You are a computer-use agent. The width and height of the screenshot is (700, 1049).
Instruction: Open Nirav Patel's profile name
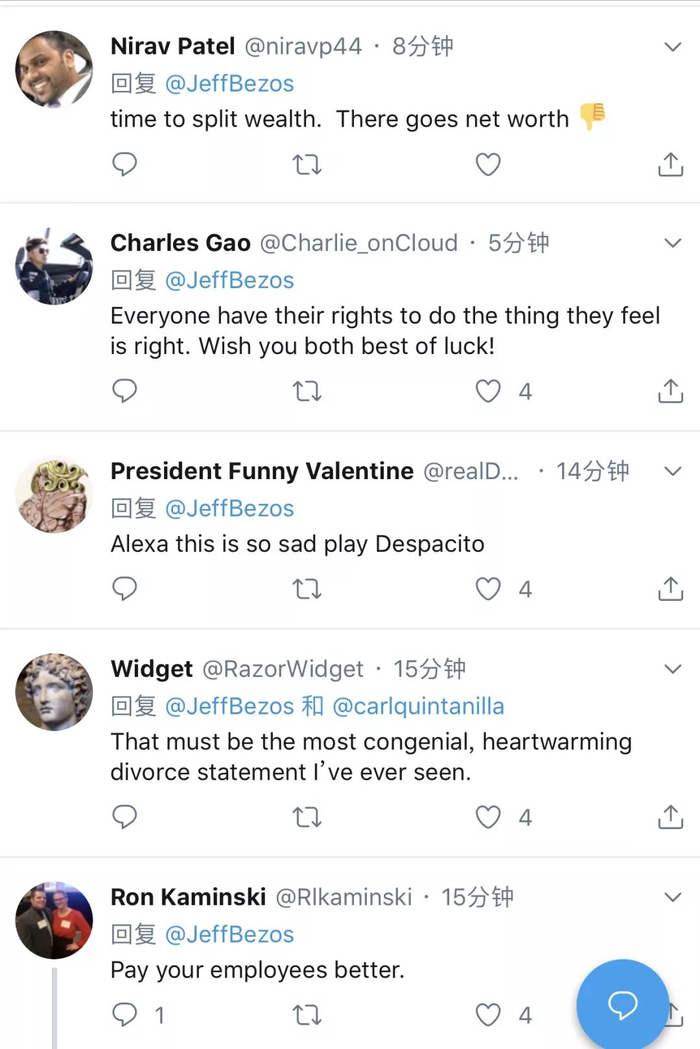pyautogui.click(x=173, y=46)
